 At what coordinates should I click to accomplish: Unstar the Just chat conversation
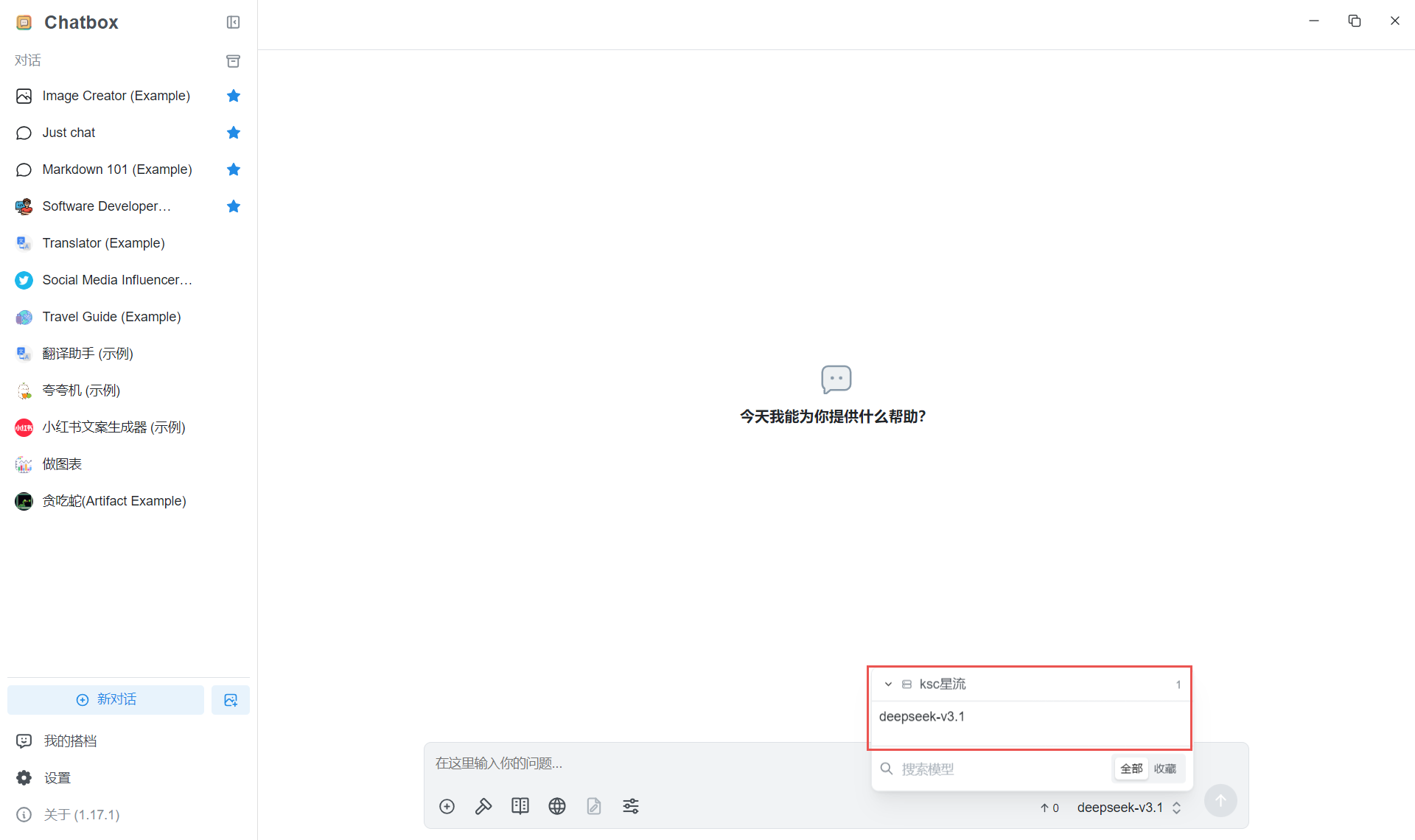pos(234,133)
